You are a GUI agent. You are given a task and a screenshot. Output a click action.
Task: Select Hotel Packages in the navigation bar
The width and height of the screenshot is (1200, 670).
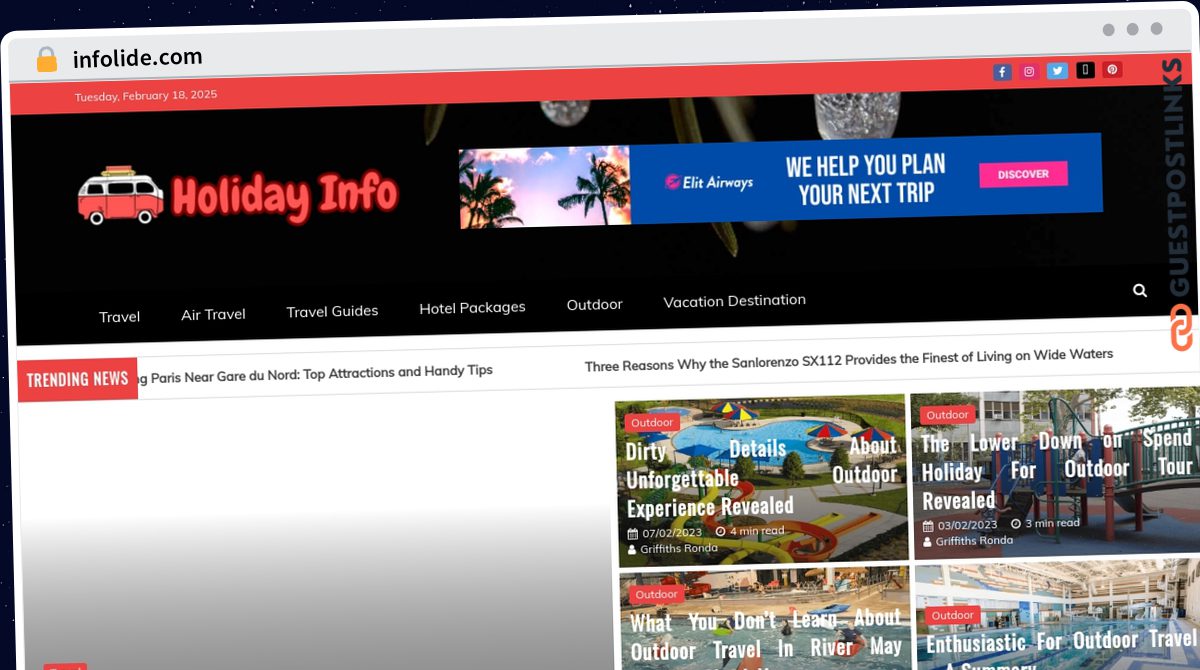[x=472, y=308]
